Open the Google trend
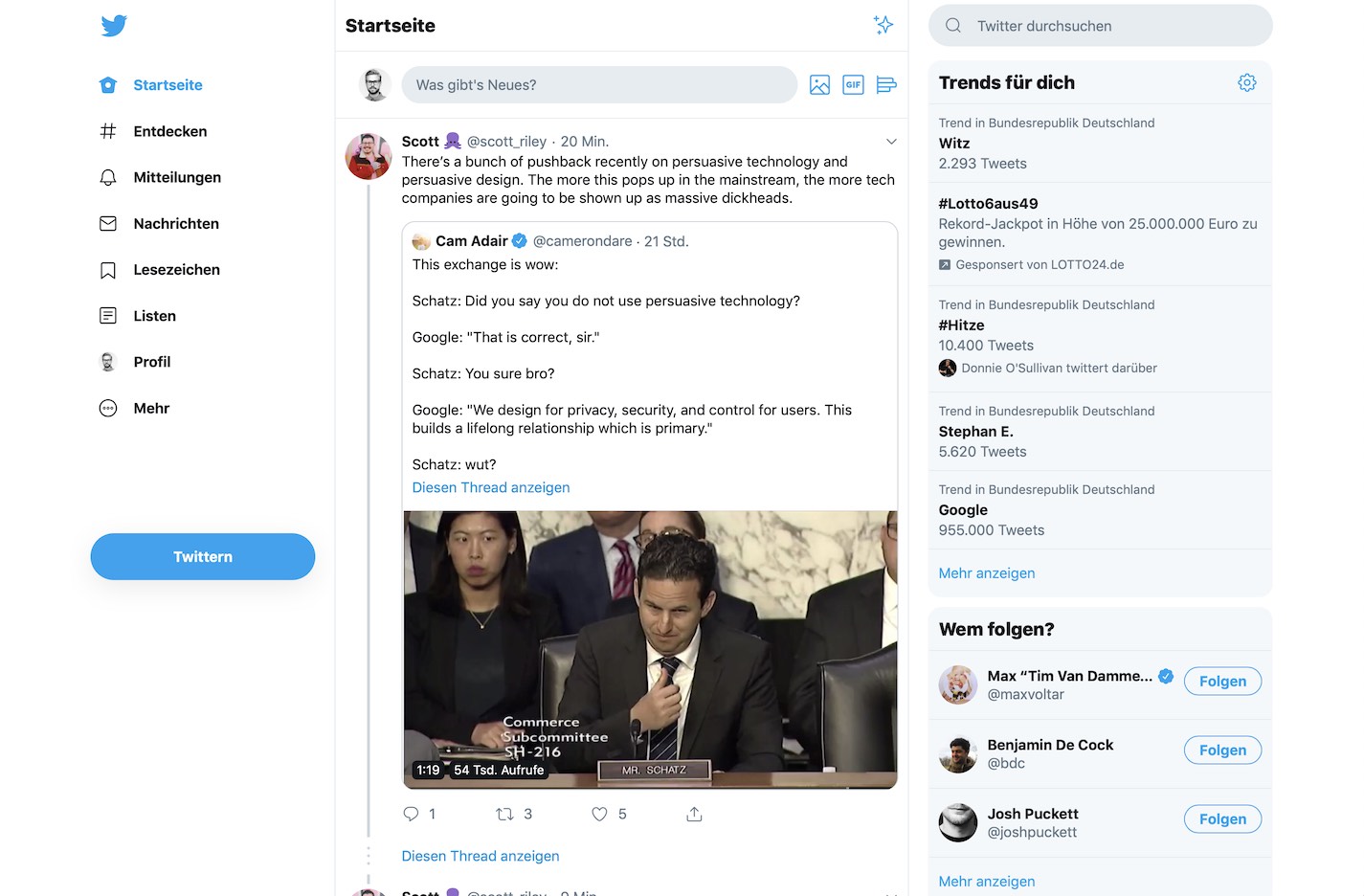Screen dimensions: 1364x896 [x=1100, y=509]
